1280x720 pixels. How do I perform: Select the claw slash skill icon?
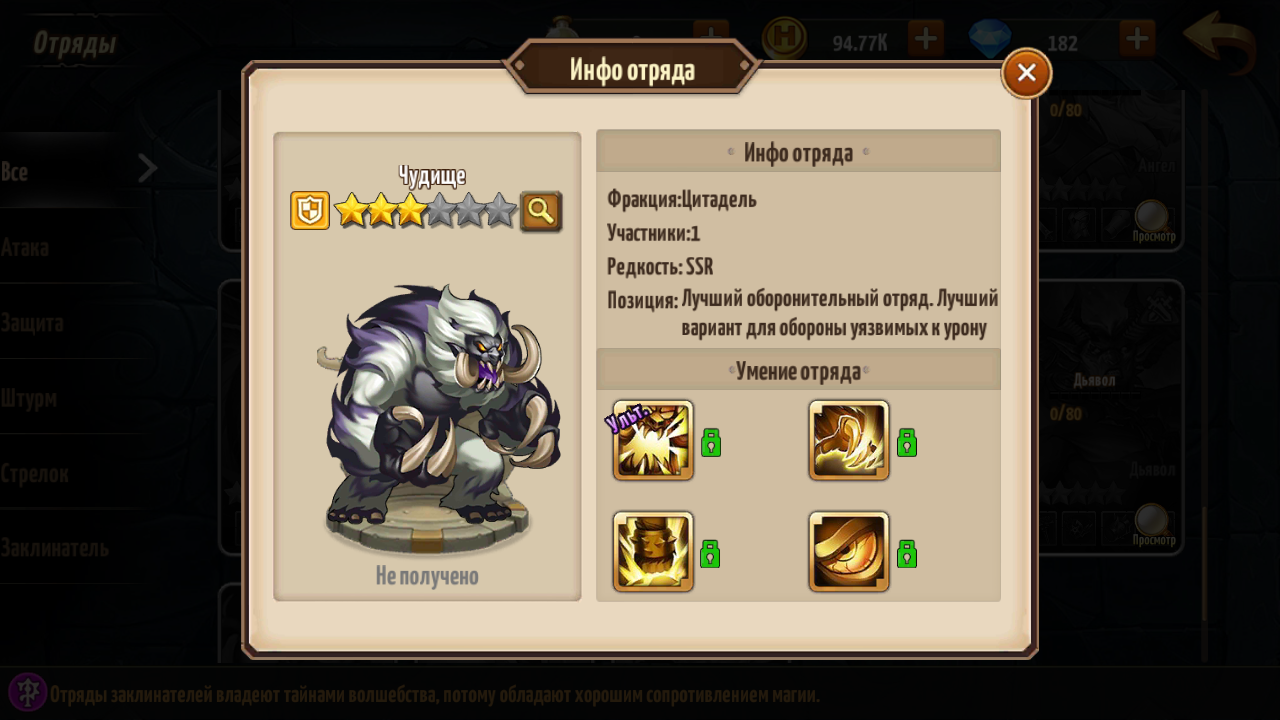click(x=849, y=441)
